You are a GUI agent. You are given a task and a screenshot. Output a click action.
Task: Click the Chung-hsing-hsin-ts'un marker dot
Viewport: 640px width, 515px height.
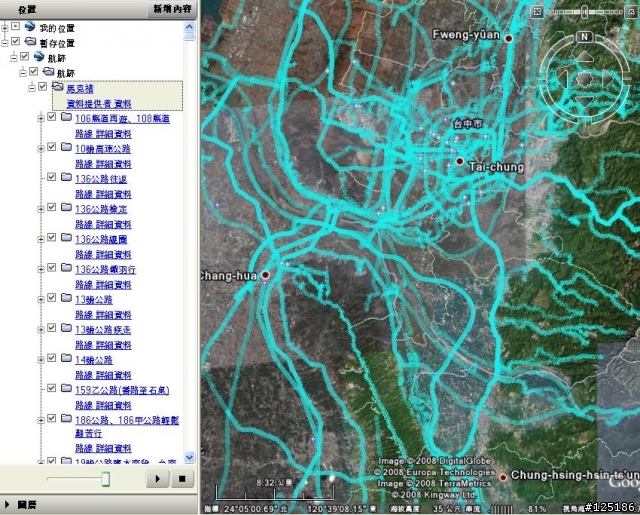(503, 477)
